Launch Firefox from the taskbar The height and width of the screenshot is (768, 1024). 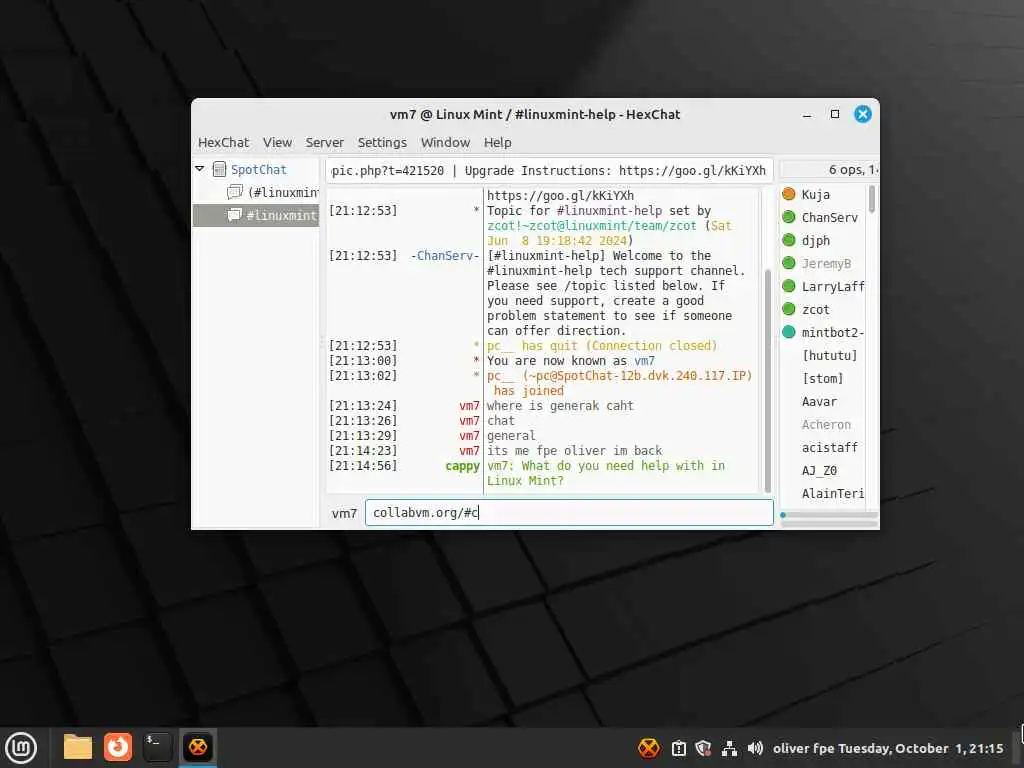click(118, 747)
